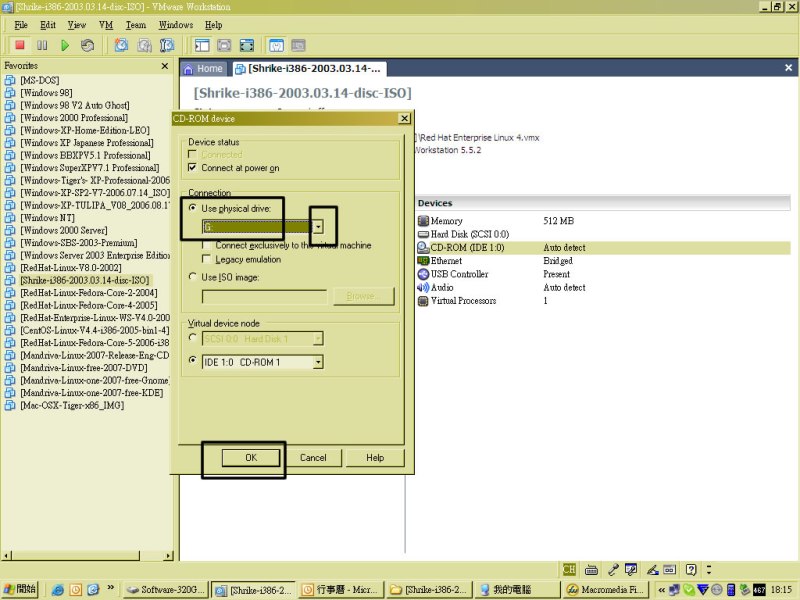This screenshot has height=600, width=800.
Task: Open the Windows menu
Action: click(176, 25)
